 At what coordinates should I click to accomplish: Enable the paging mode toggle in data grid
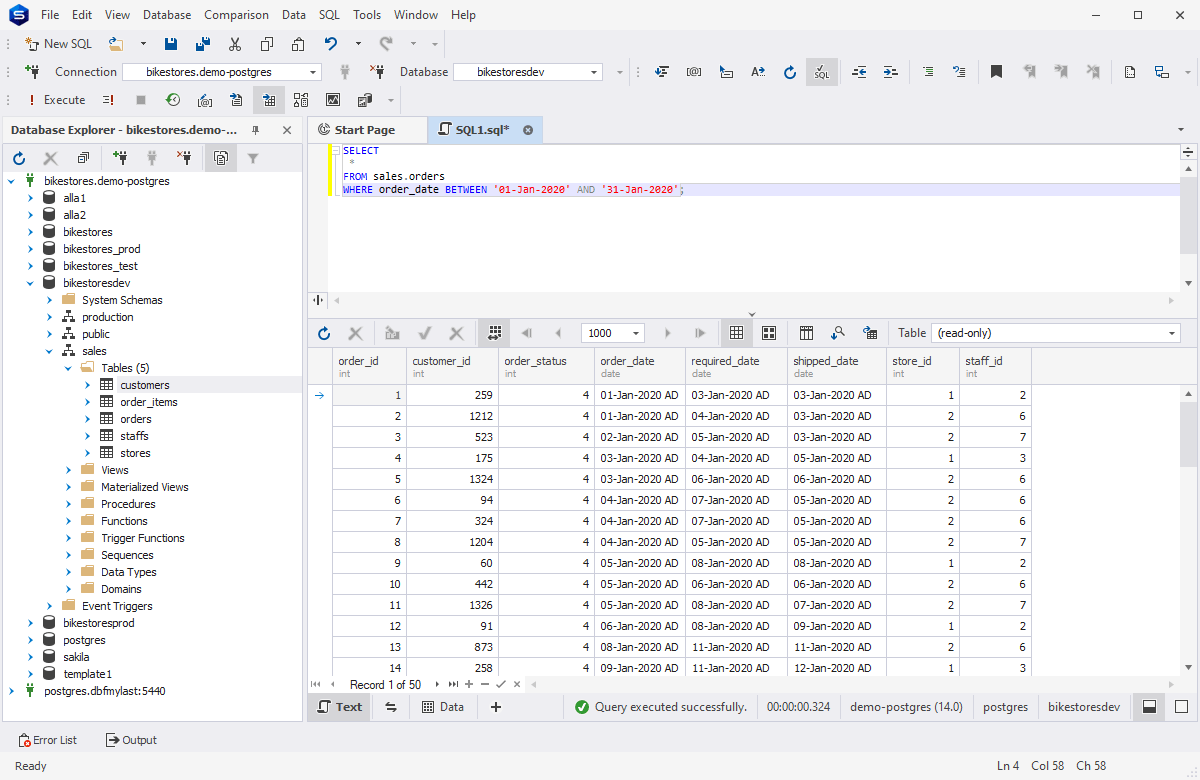494,333
